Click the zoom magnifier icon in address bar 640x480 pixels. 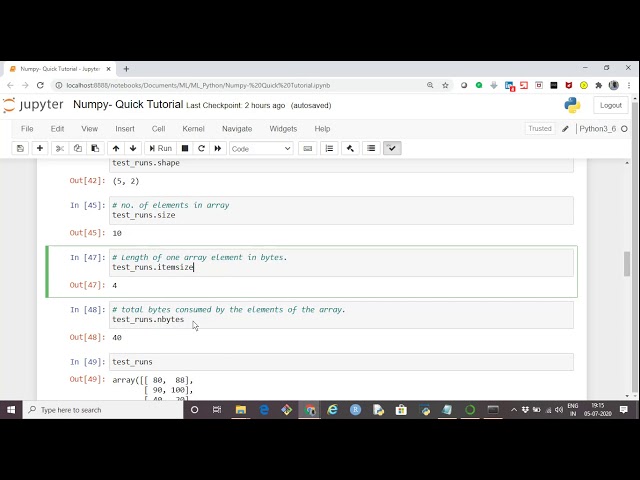point(430,85)
